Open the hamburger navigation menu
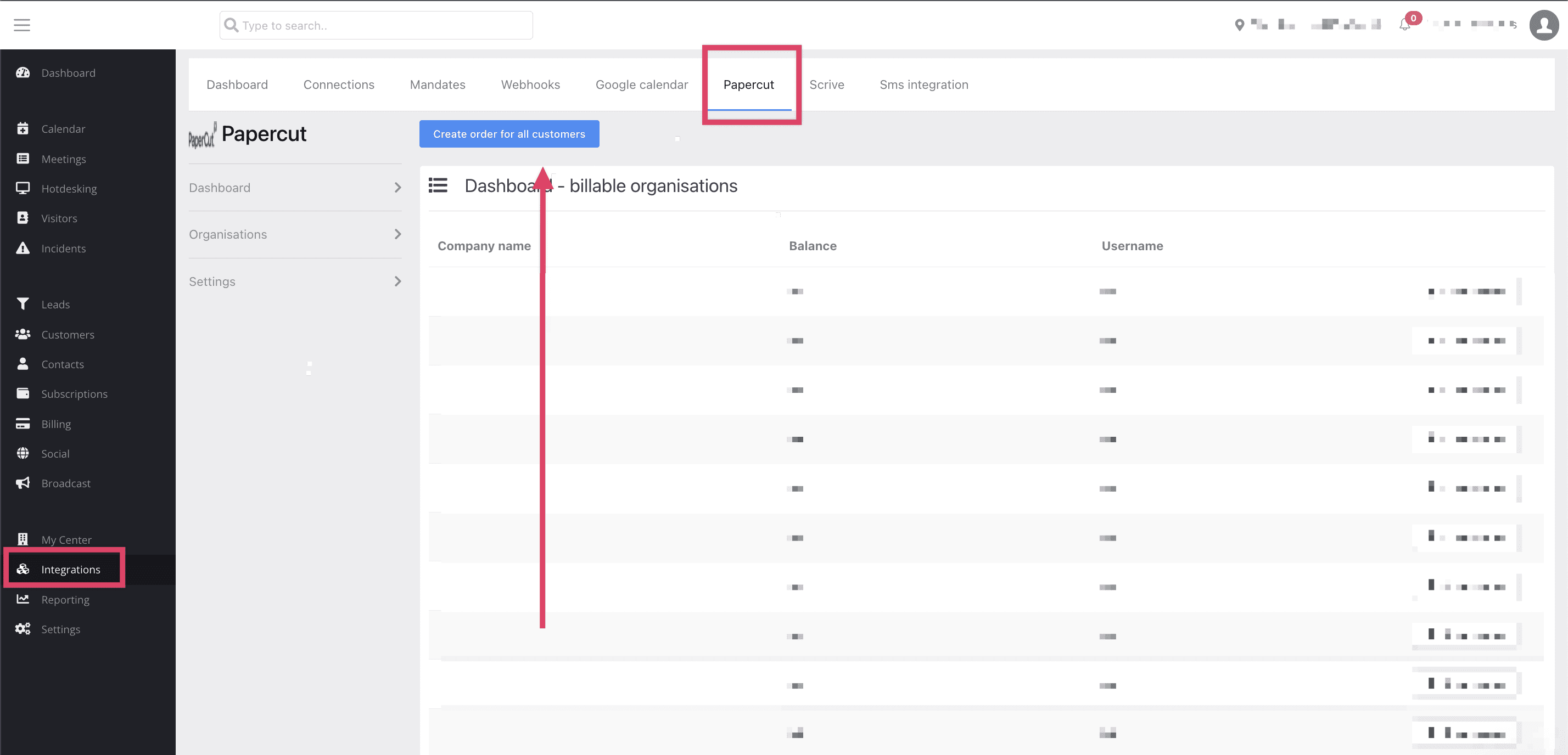The width and height of the screenshot is (1568, 755). point(22,24)
